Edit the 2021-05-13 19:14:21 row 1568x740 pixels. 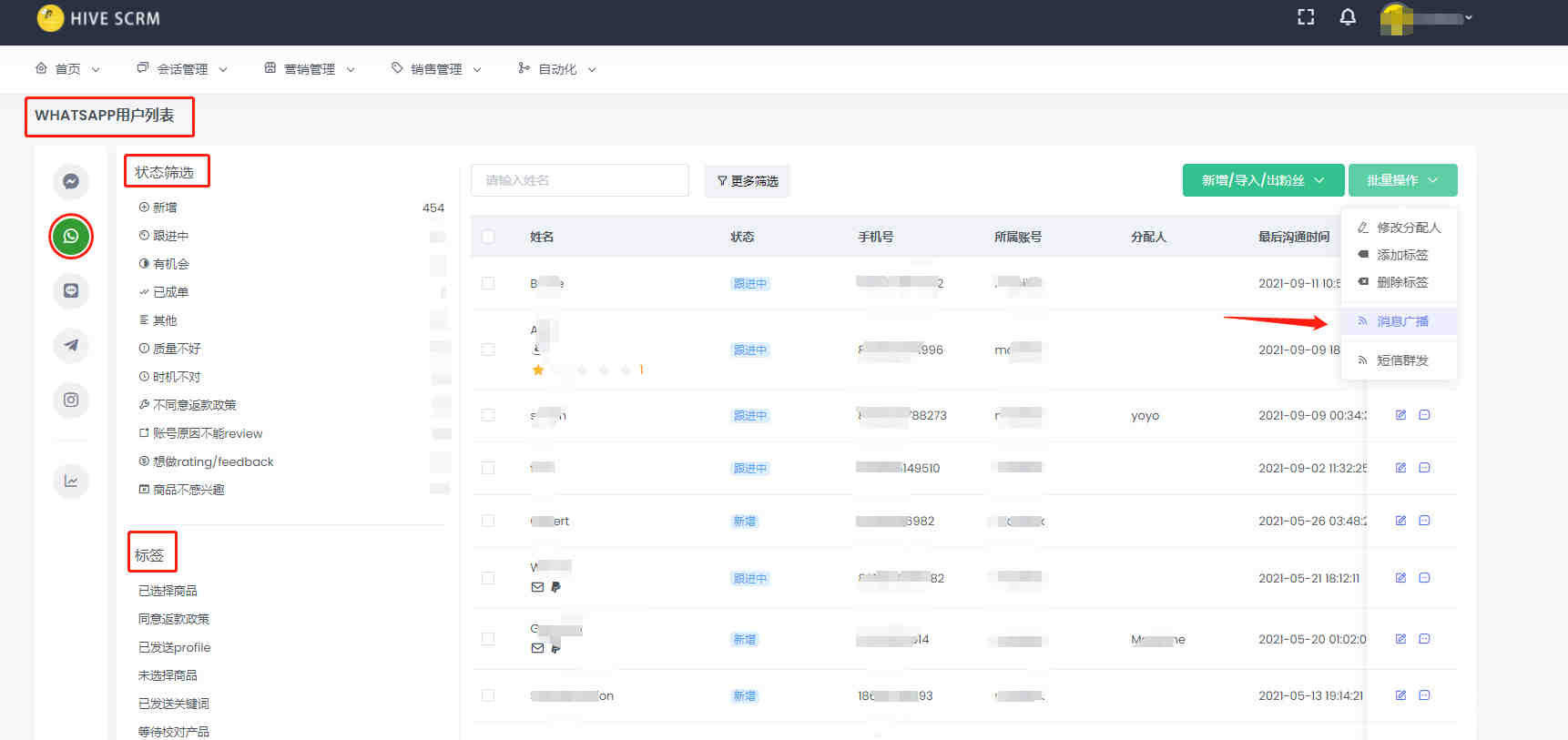pos(1400,695)
